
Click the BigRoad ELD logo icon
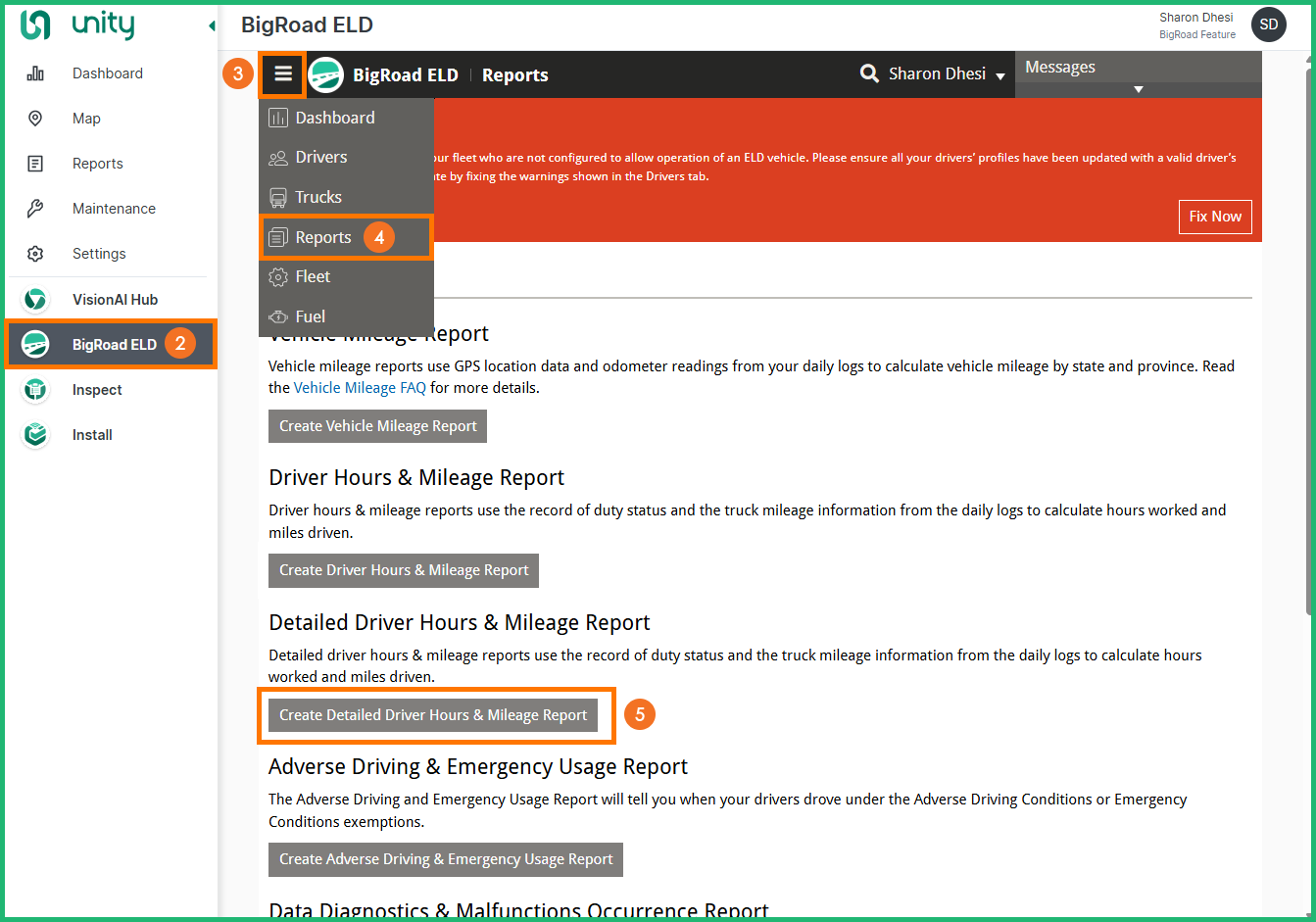coord(326,75)
